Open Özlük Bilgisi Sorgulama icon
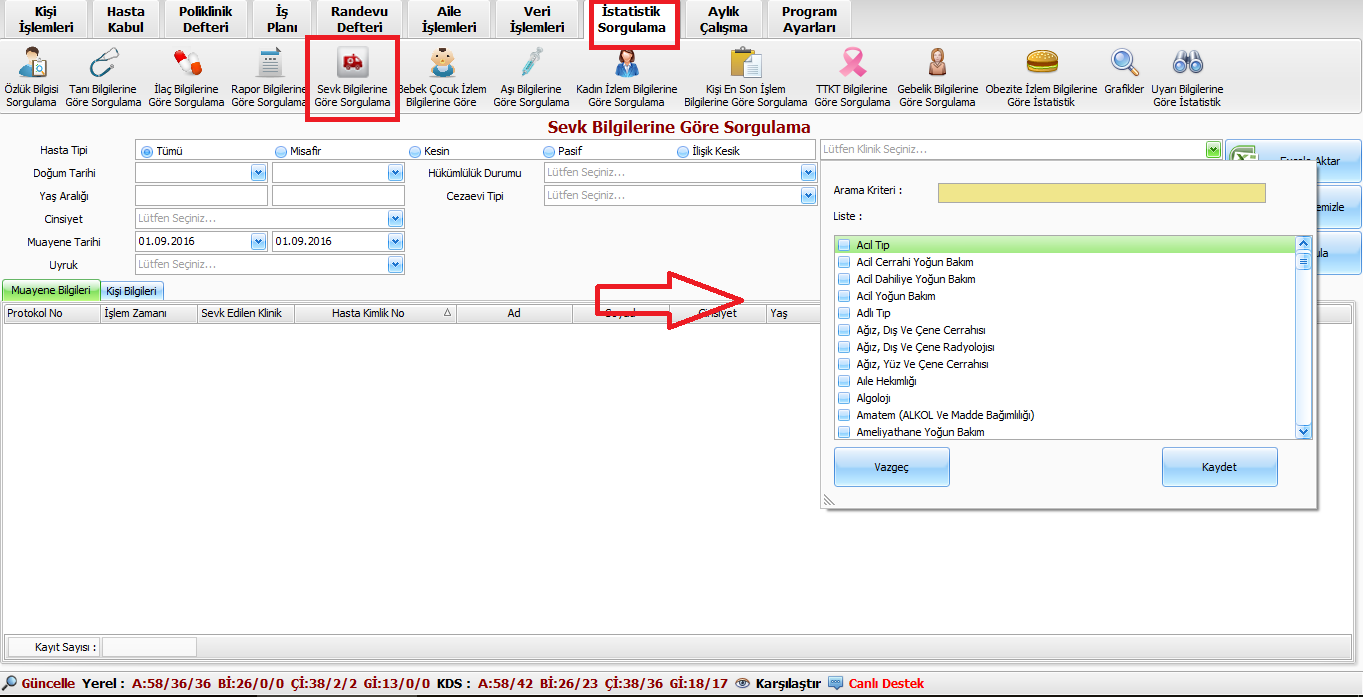Viewport: 1363px width, 697px height. coord(32,64)
